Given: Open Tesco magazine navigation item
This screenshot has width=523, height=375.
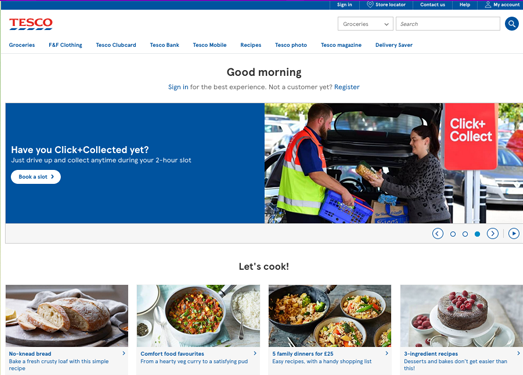Looking at the screenshot, I should click(341, 45).
